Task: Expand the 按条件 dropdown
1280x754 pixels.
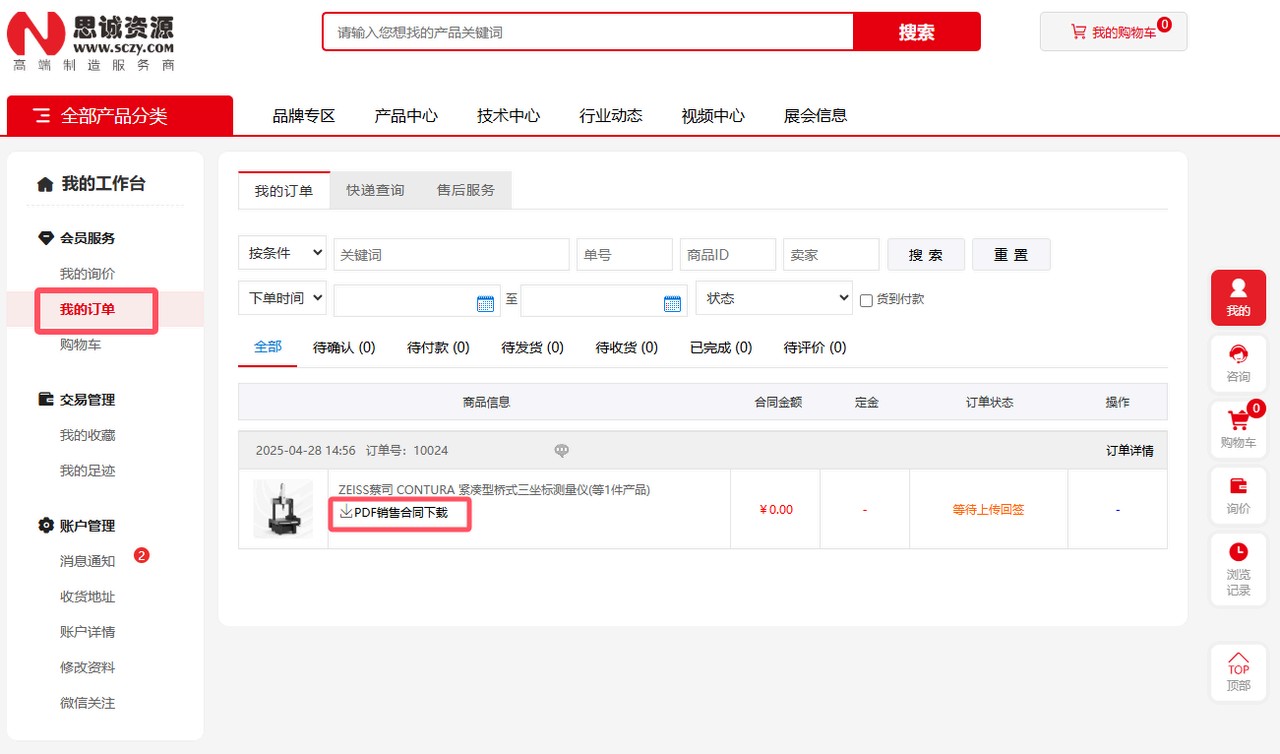Action: [283, 254]
